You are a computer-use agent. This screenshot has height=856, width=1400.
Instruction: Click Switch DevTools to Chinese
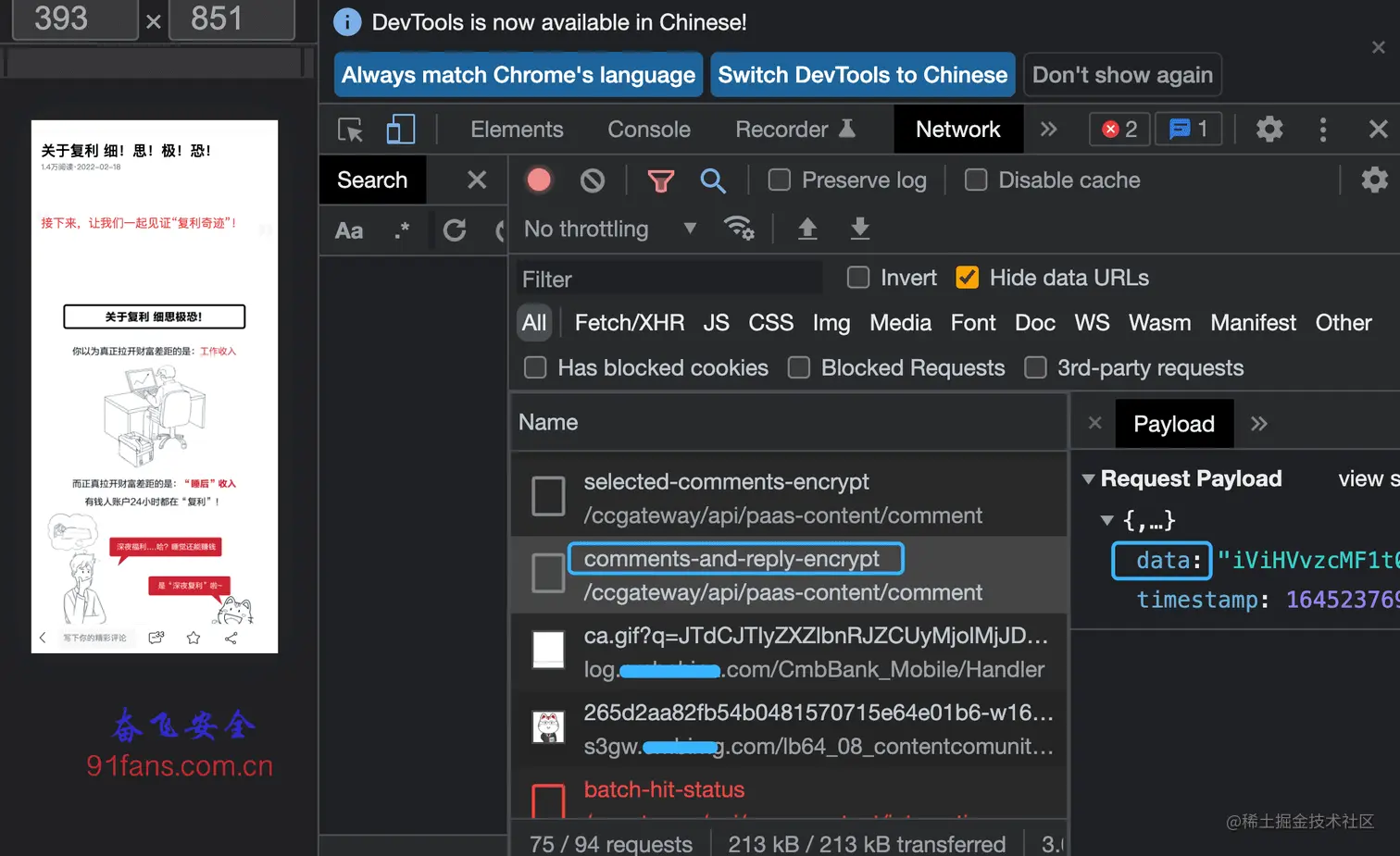863,75
